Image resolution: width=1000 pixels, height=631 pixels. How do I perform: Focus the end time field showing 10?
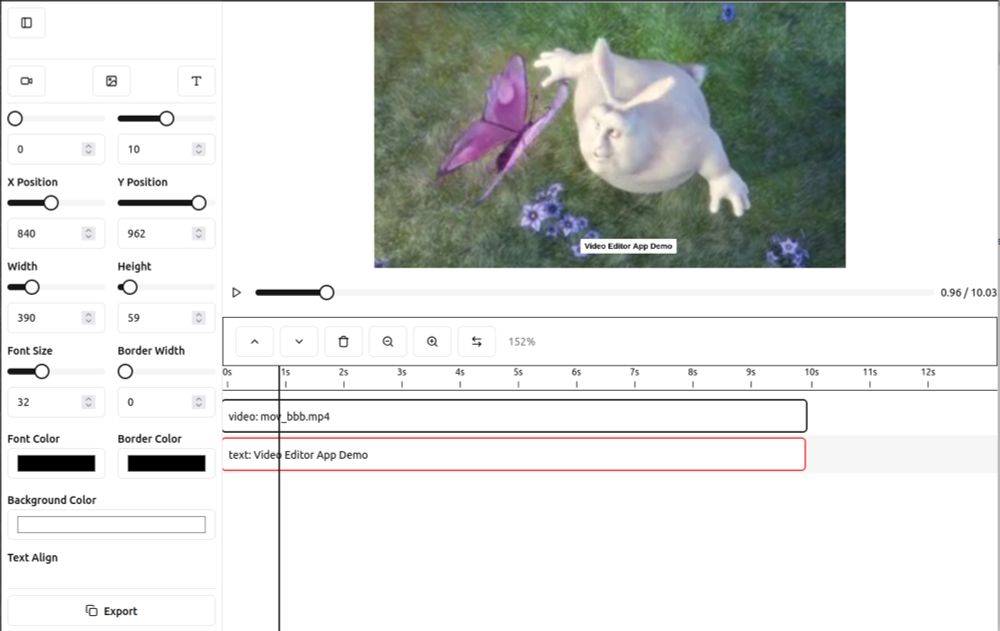[x=166, y=149]
